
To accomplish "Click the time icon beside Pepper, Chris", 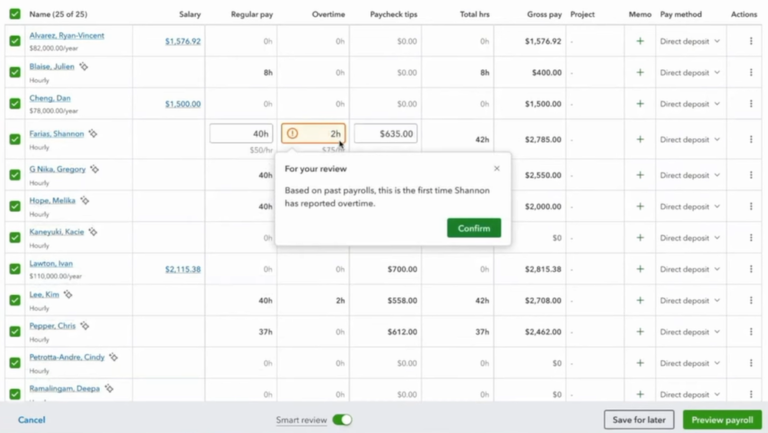I will pos(84,326).
